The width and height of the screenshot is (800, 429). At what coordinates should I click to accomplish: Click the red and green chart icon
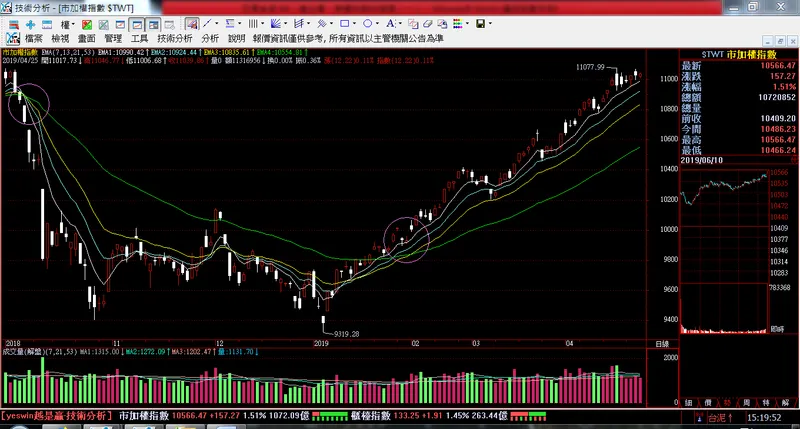click(x=87, y=24)
